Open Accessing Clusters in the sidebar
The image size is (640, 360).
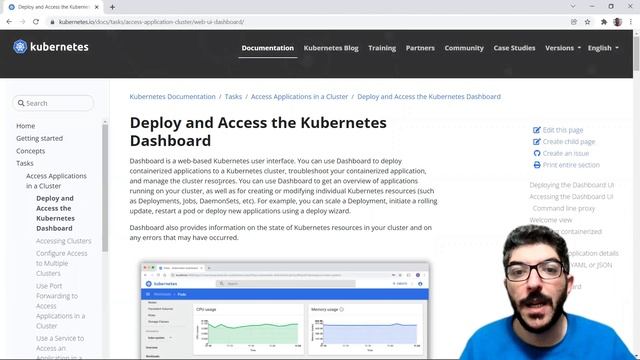tap(64, 241)
